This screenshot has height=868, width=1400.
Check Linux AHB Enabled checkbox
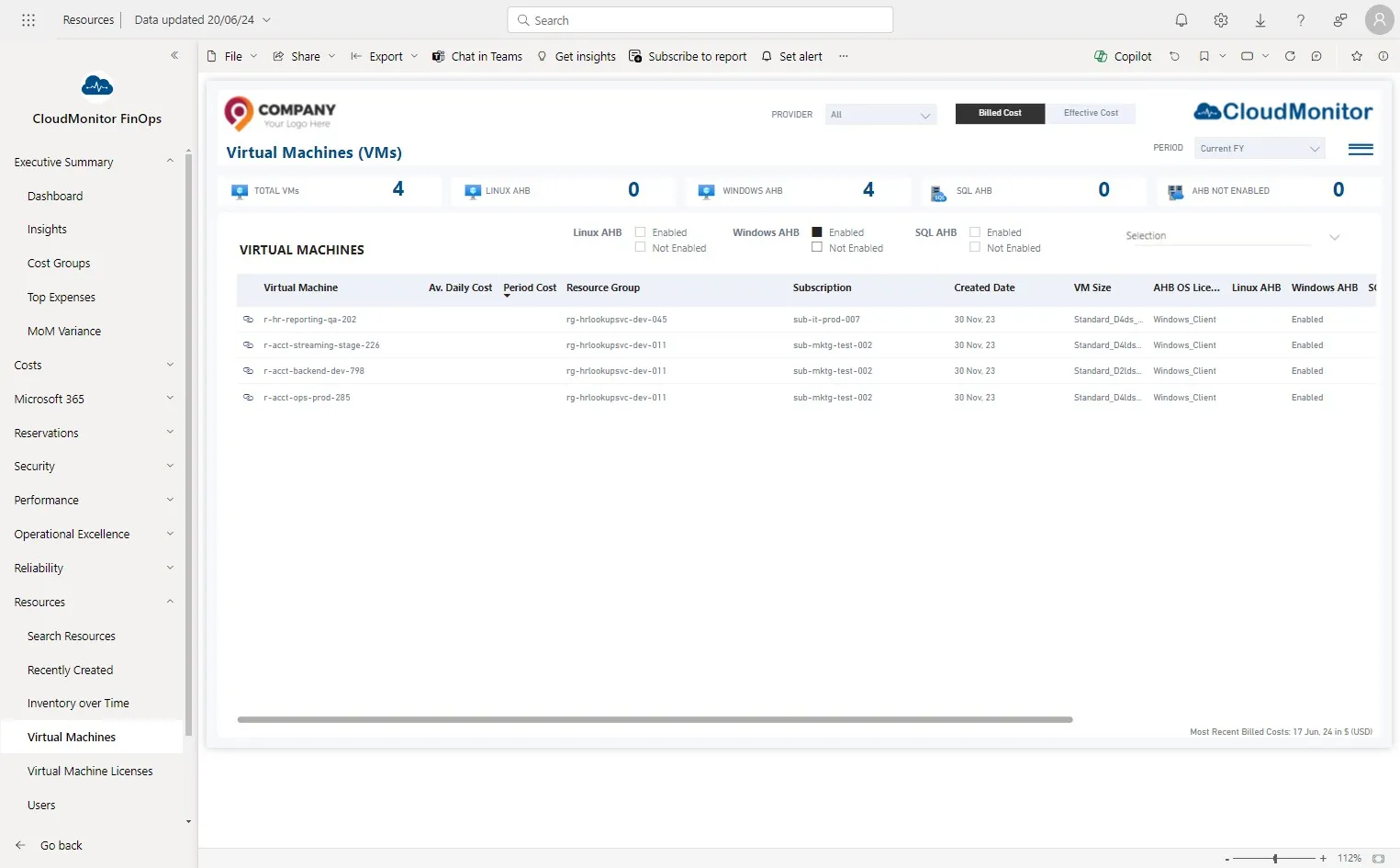click(641, 232)
